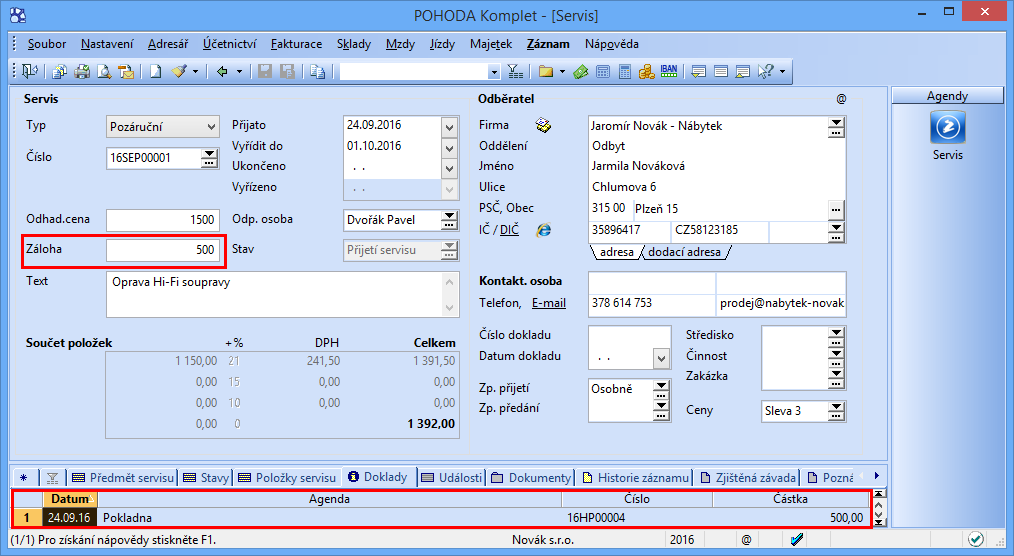This screenshot has width=1014, height=556.
Task: Open the Ukončeno date dropdown
Action: [x=449, y=168]
